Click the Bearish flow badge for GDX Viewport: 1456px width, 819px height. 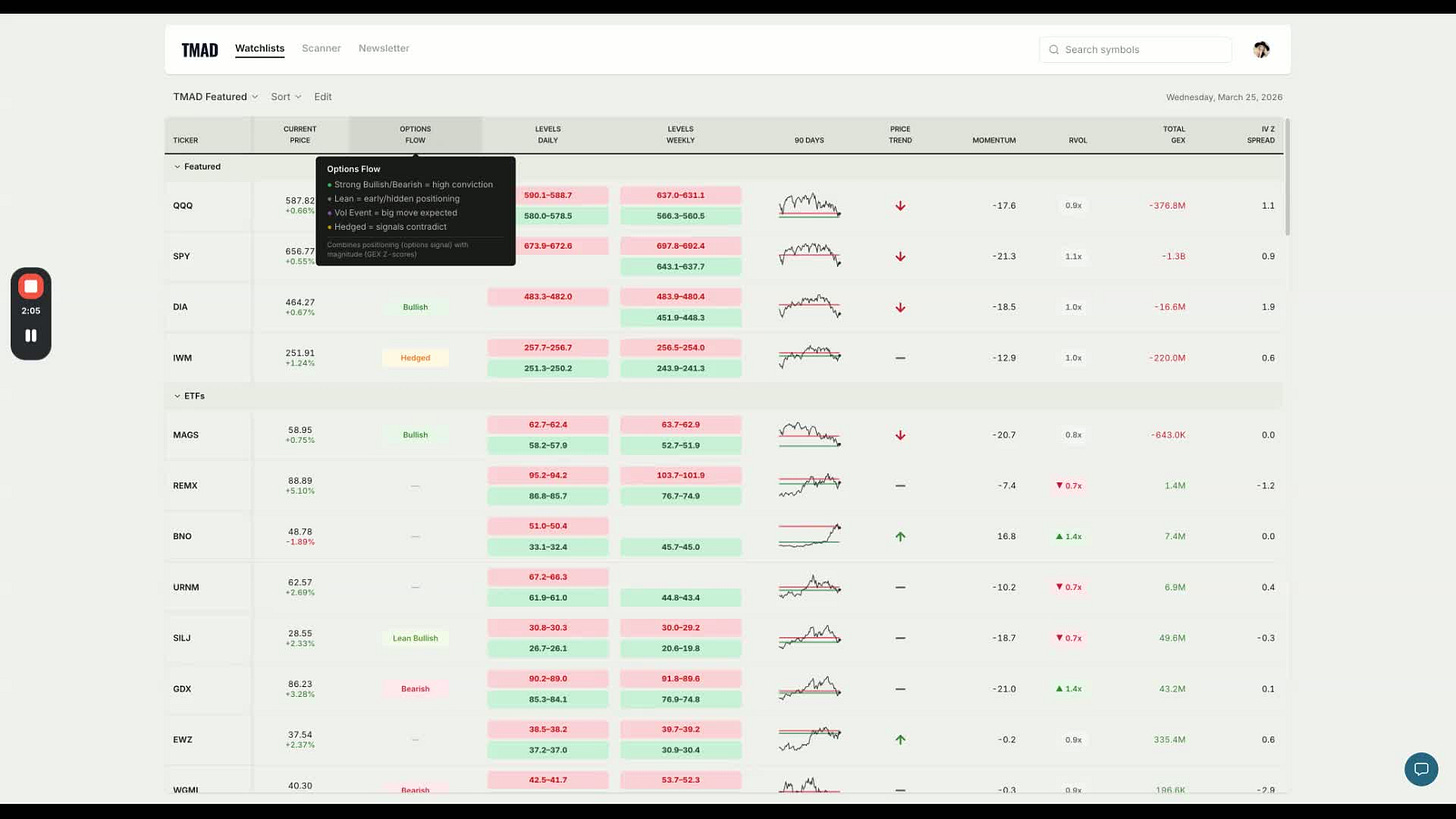tap(415, 689)
